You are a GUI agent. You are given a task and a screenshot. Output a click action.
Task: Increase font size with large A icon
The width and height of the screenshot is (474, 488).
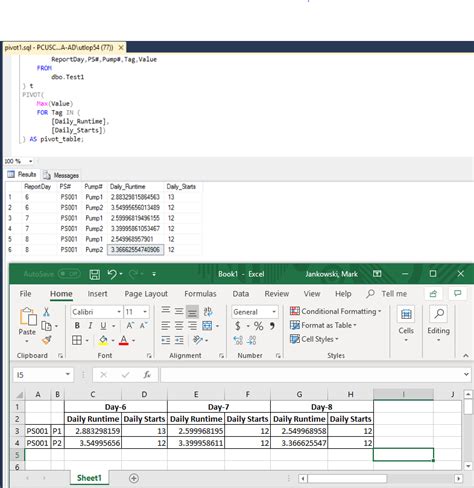tap(130, 326)
